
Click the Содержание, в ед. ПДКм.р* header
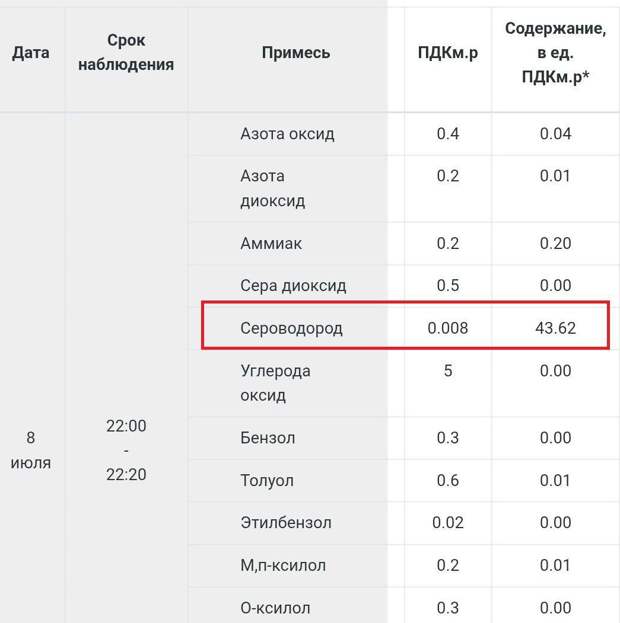coord(555,53)
